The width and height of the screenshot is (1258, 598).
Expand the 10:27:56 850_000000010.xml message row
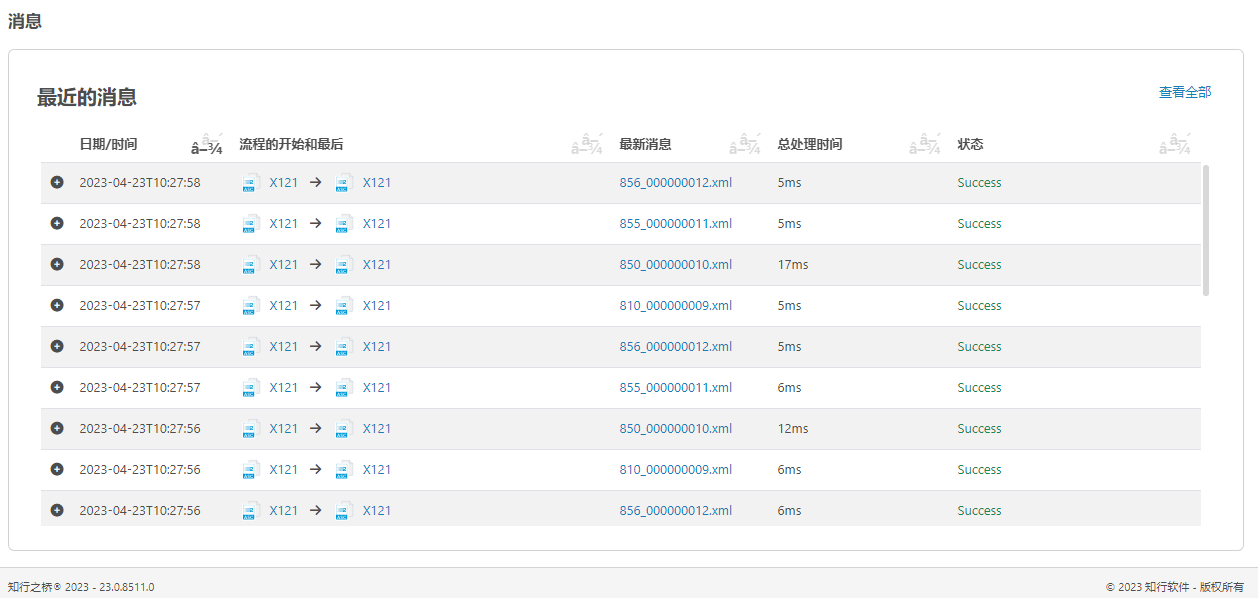57,429
